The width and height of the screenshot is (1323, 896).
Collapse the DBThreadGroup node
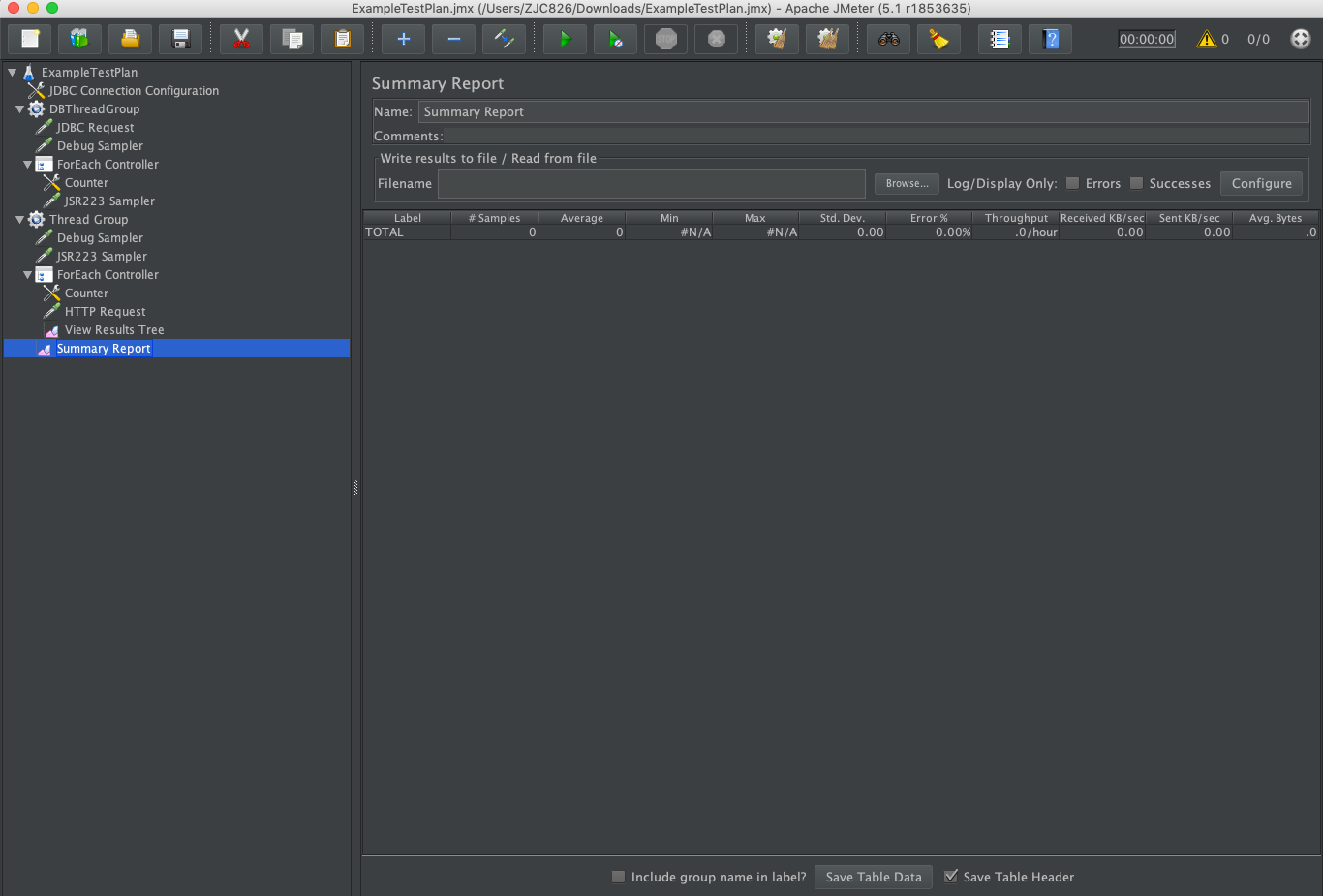(x=19, y=108)
